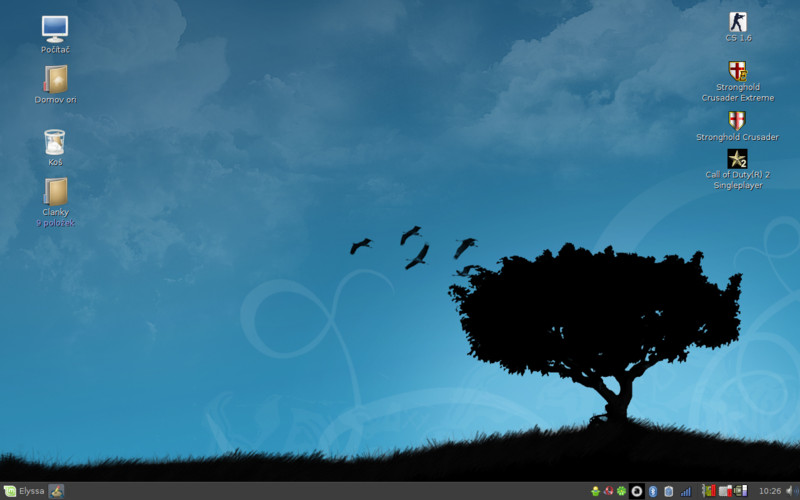Click the black circular tray icon
Viewport: 800px width, 500px height.
click(x=637, y=491)
